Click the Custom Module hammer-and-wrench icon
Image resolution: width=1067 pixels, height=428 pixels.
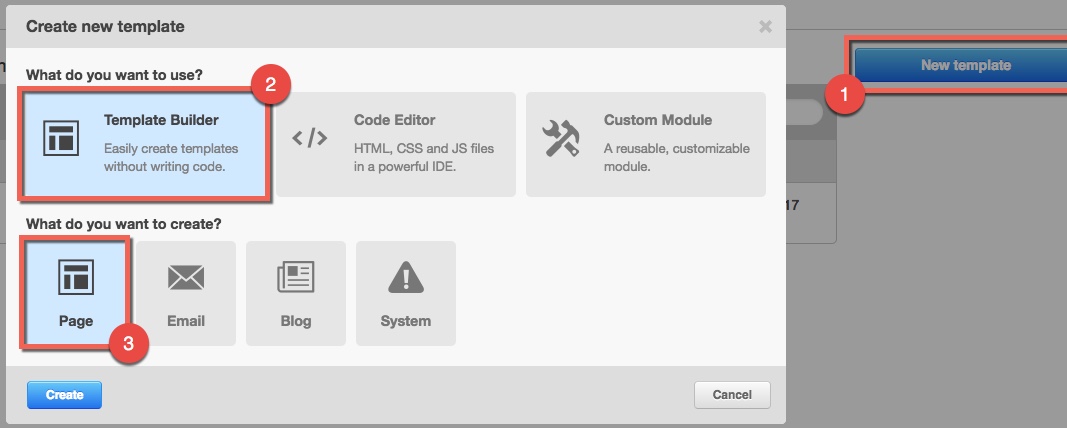561,138
